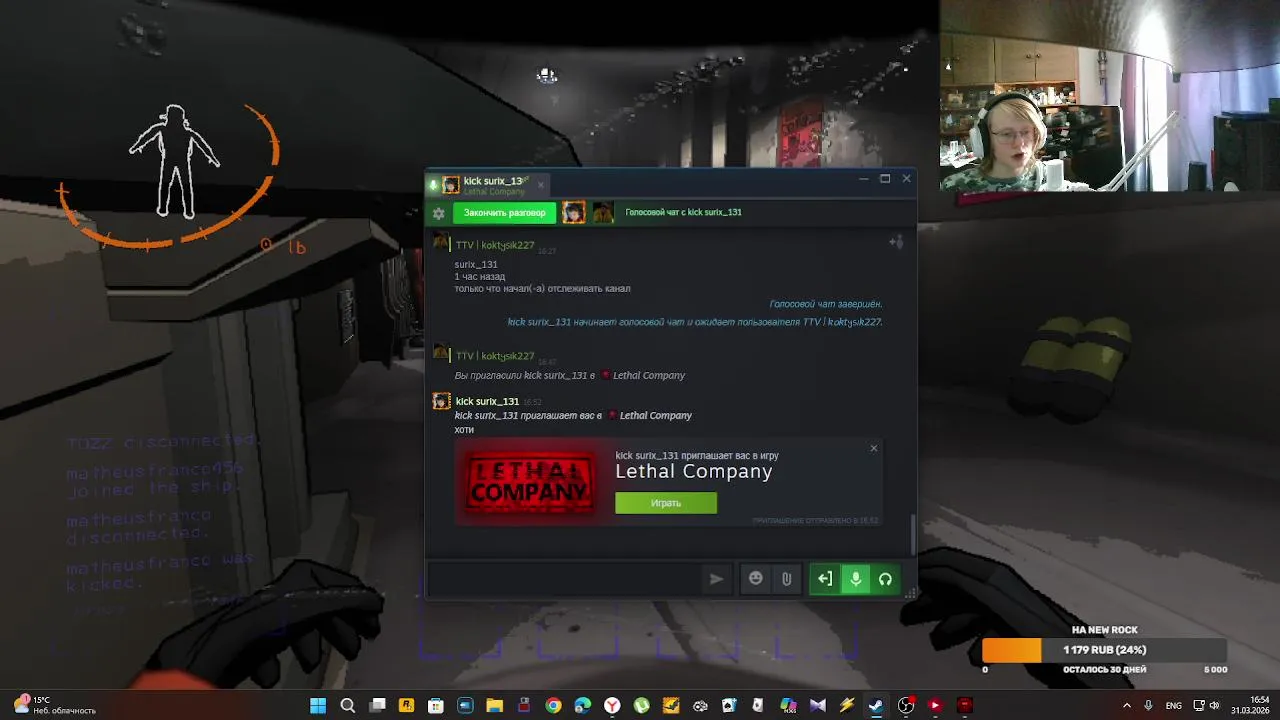Open the Steam chat settings gear

(x=438, y=213)
